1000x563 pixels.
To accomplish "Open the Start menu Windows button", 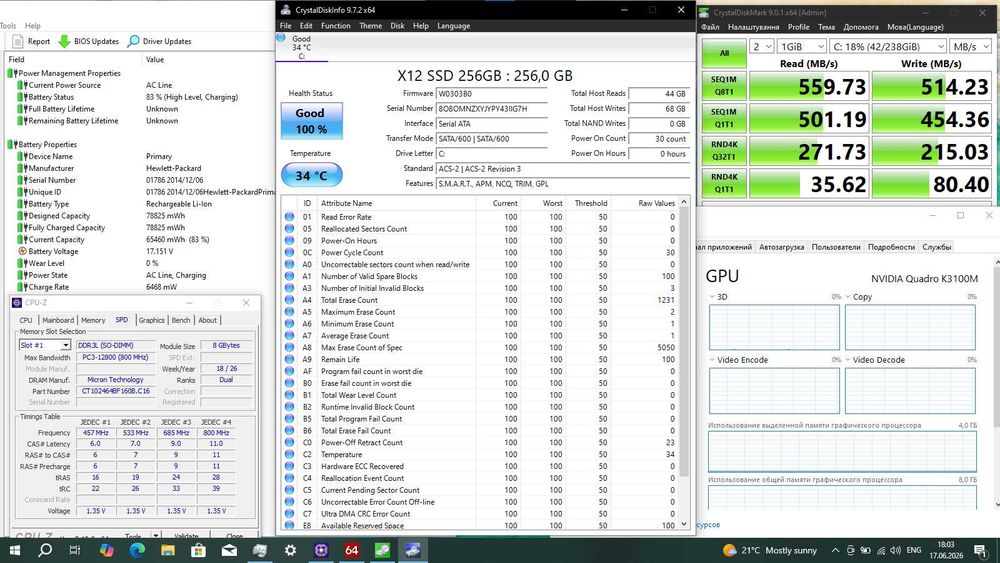I will (14, 550).
